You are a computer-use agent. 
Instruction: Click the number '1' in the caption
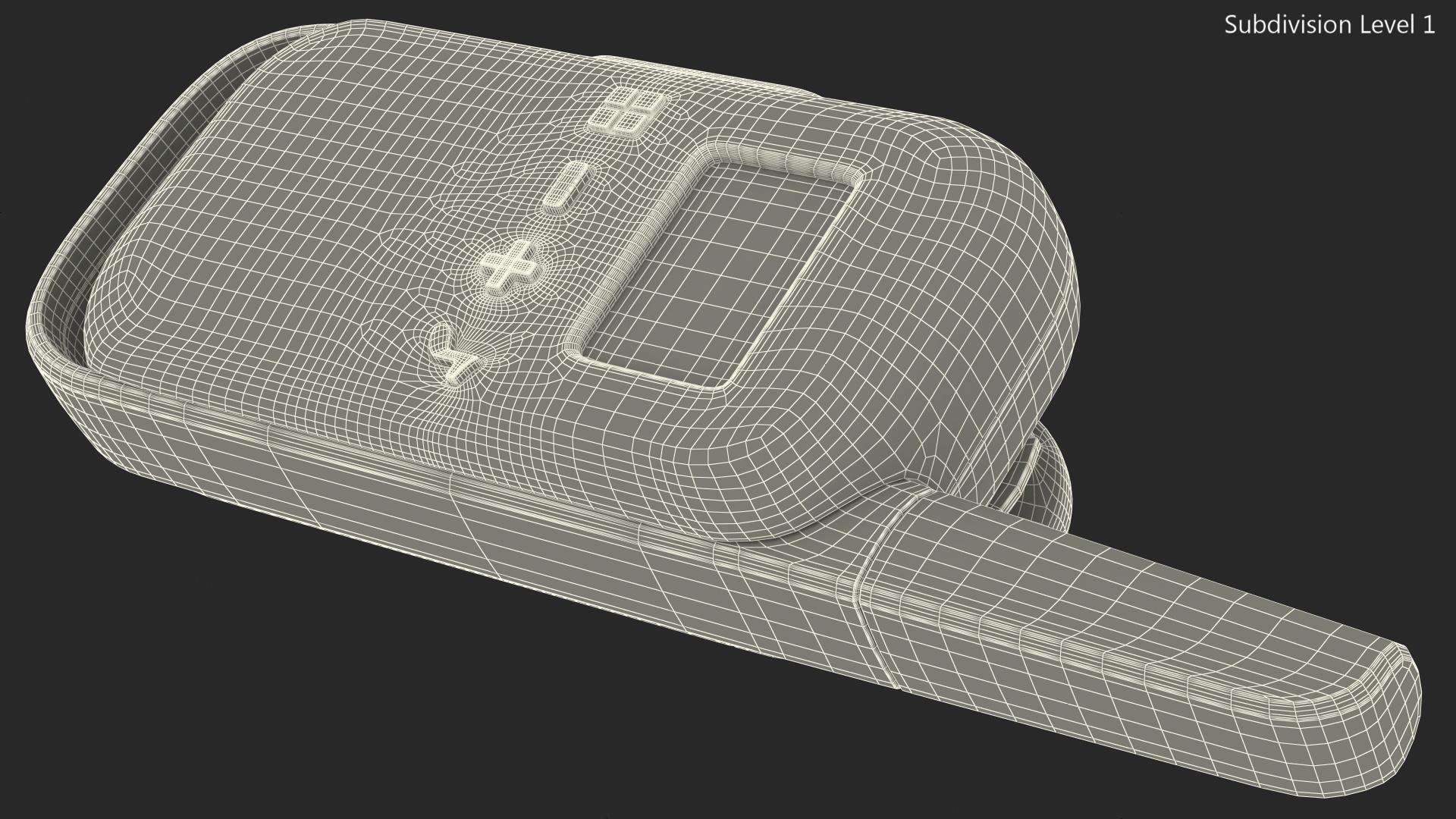coord(1429,25)
